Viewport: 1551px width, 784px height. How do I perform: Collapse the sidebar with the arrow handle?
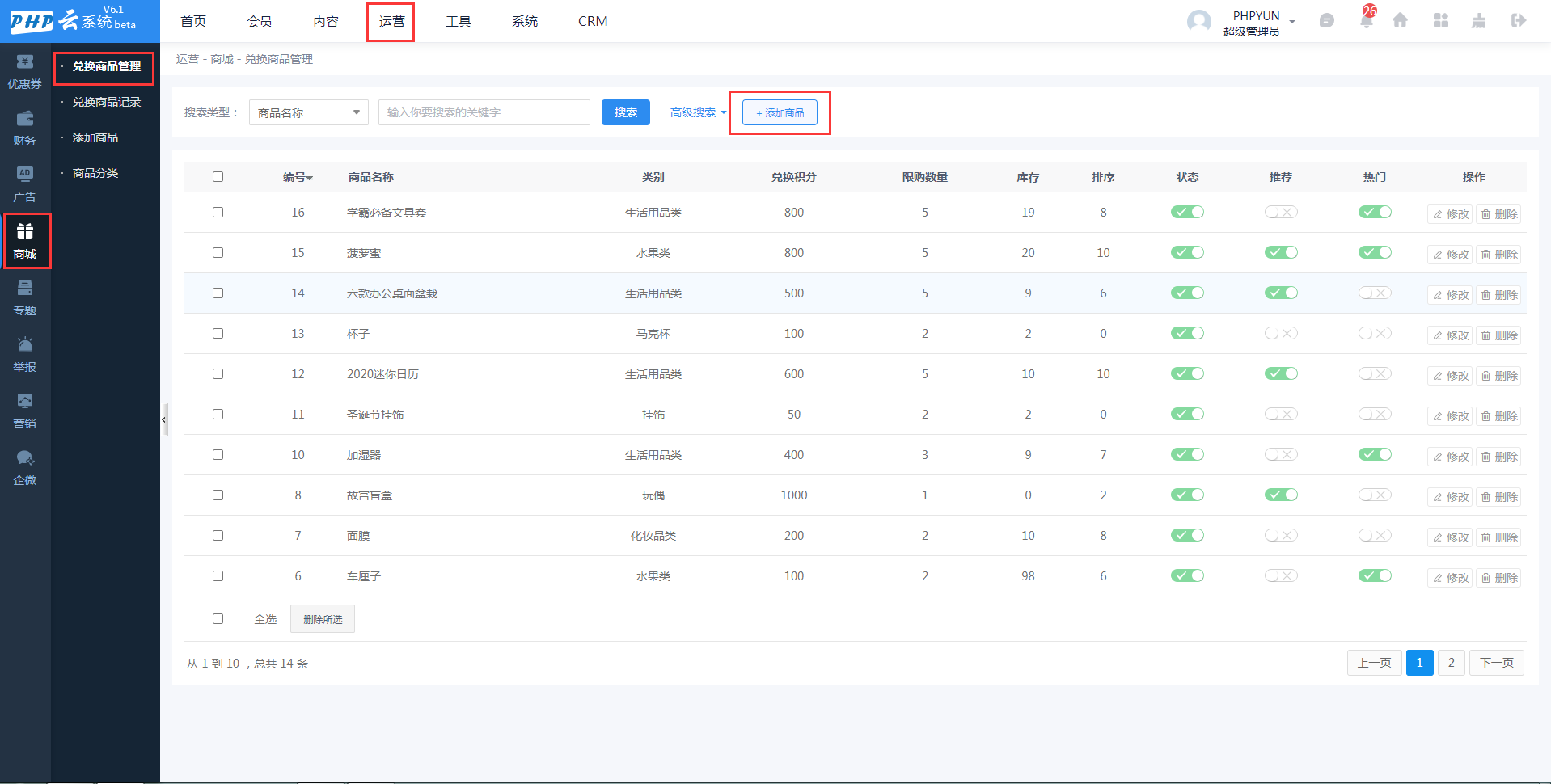164,419
